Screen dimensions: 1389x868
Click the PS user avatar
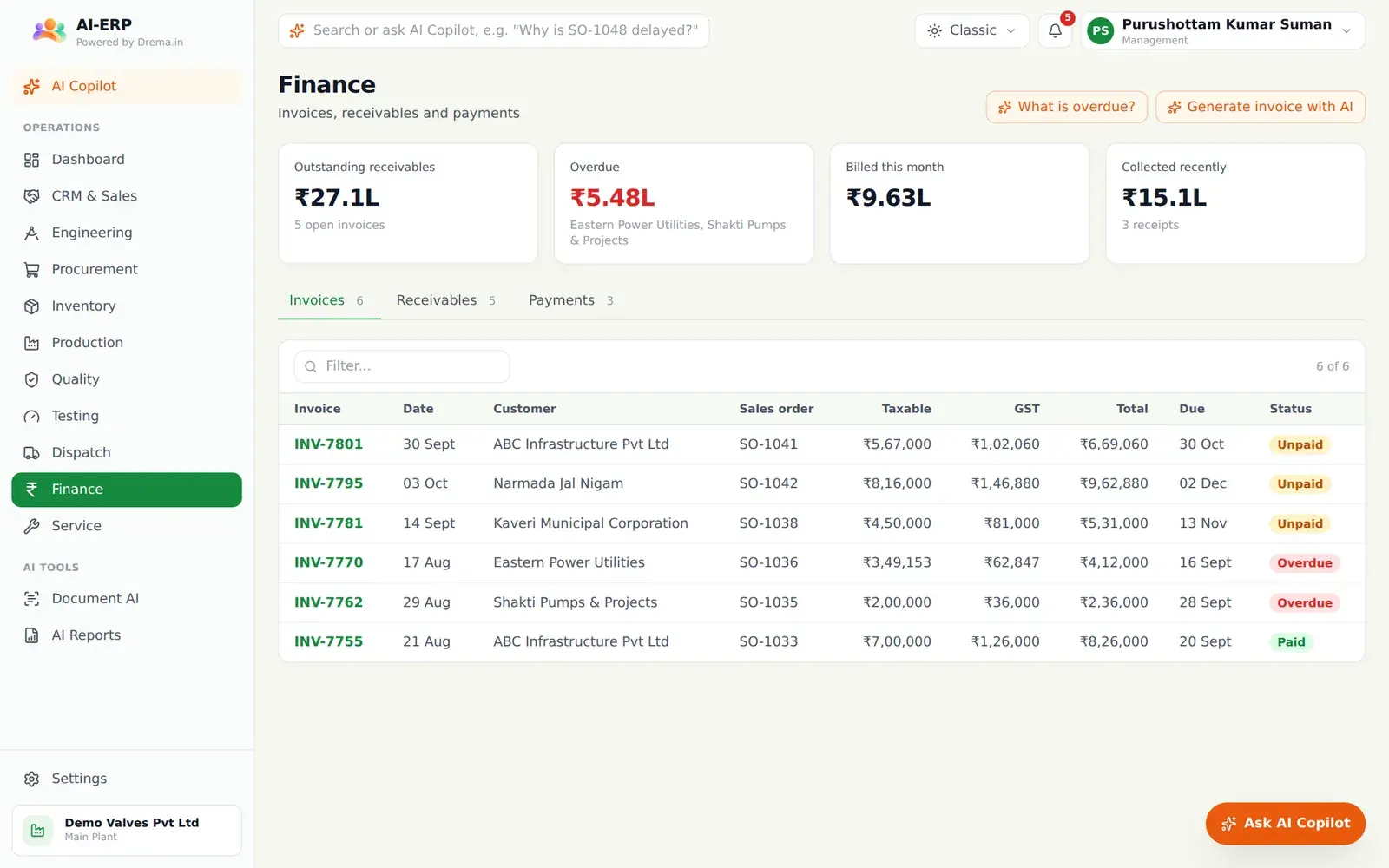(1100, 31)
